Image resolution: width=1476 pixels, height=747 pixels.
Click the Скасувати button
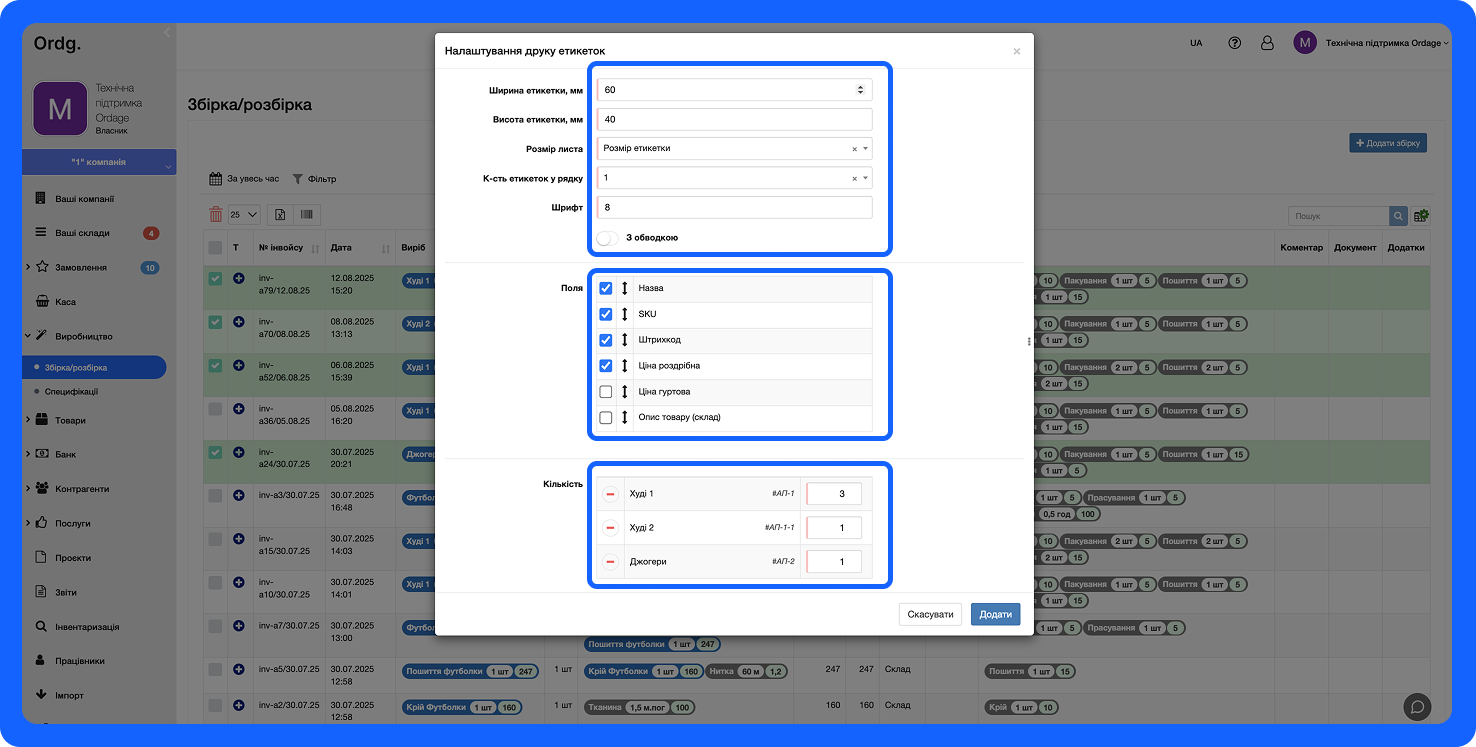(x=930, y=614)
